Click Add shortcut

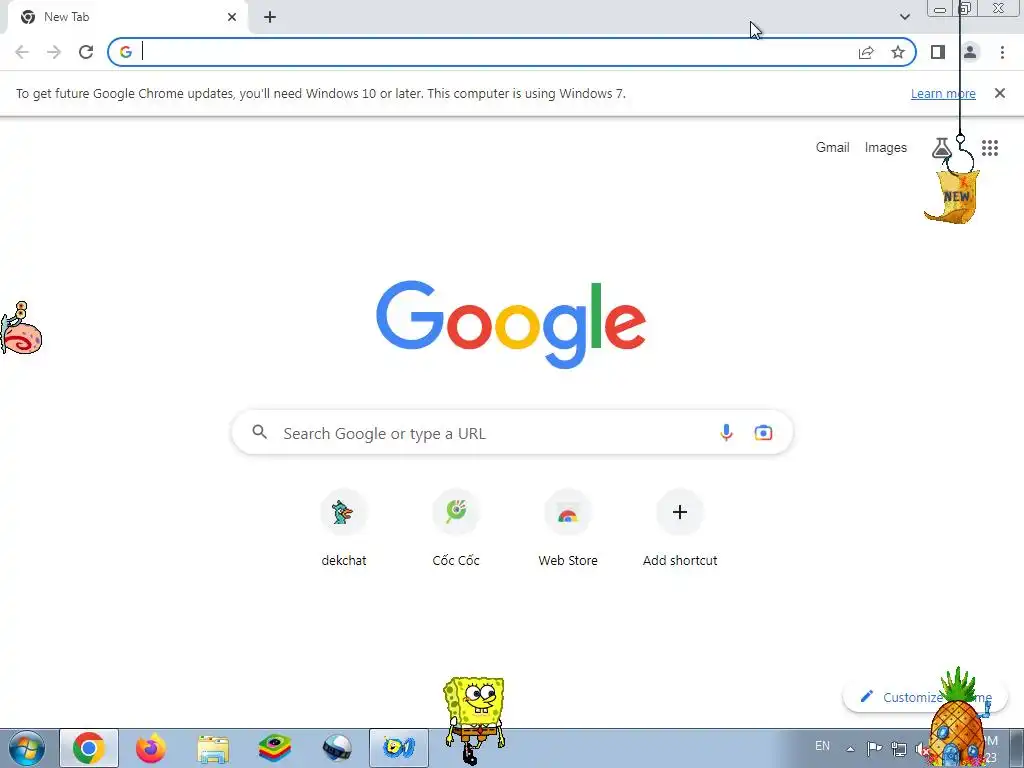(x=680, y=528)
